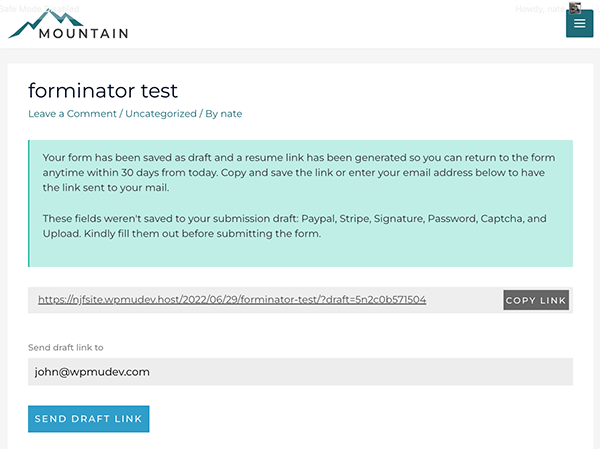Click the first paragraph of draft notice
This screenshot has width=600, height=449.
(x=300, y=173)
